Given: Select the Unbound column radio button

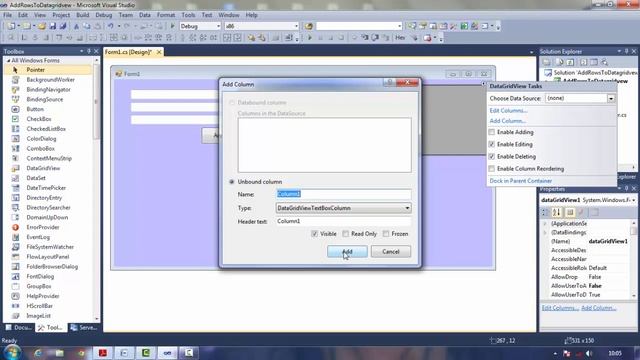Looking at the screenshot, I should (x=232, y=182).
